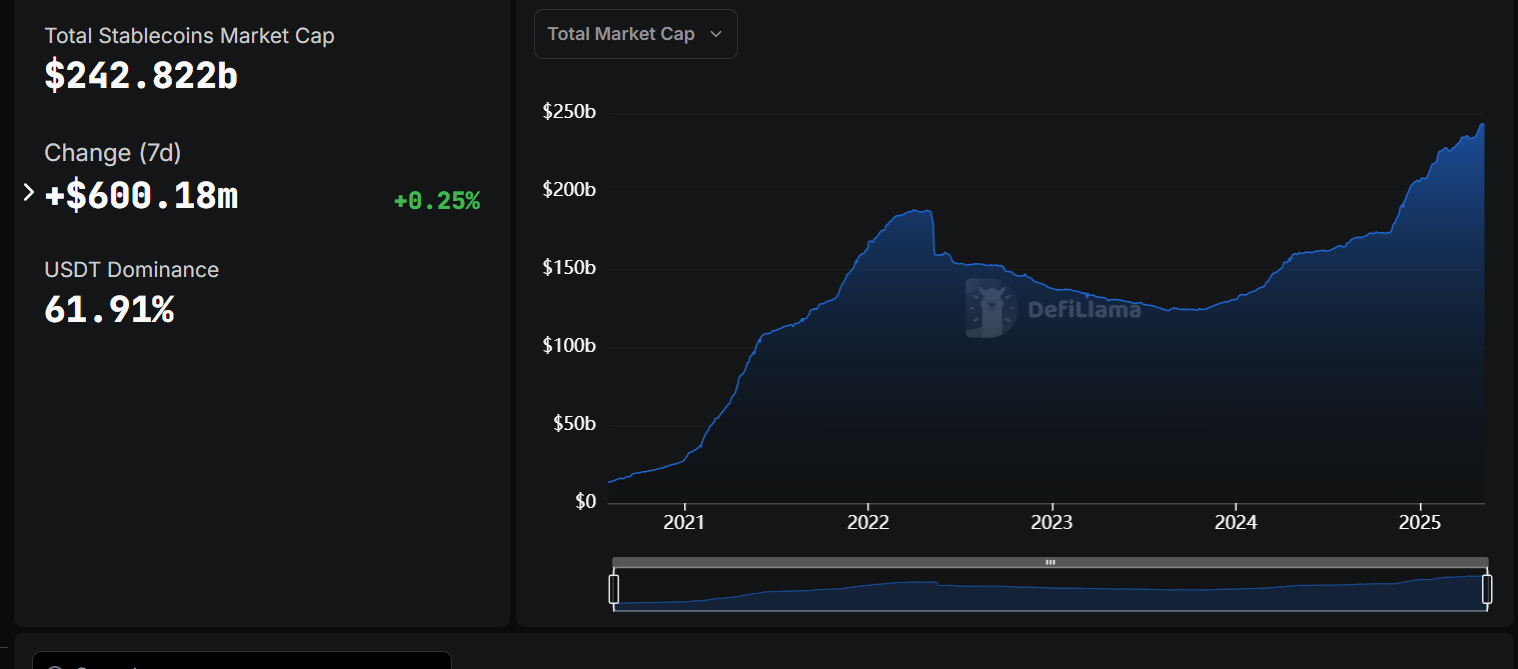Click the +$600.18m change value
The image size is (1518, 669).
(x=141, y=194)
